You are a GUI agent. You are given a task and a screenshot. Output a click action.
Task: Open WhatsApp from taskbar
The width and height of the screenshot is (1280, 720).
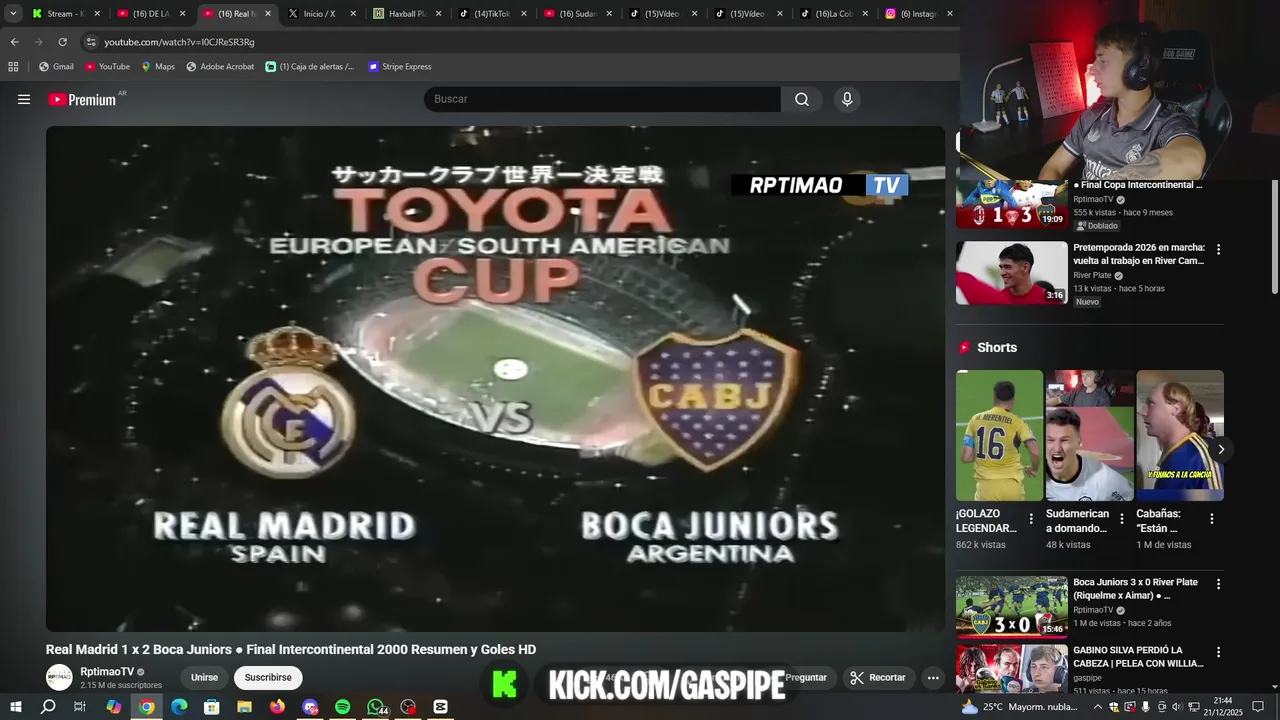pos(376,707)
